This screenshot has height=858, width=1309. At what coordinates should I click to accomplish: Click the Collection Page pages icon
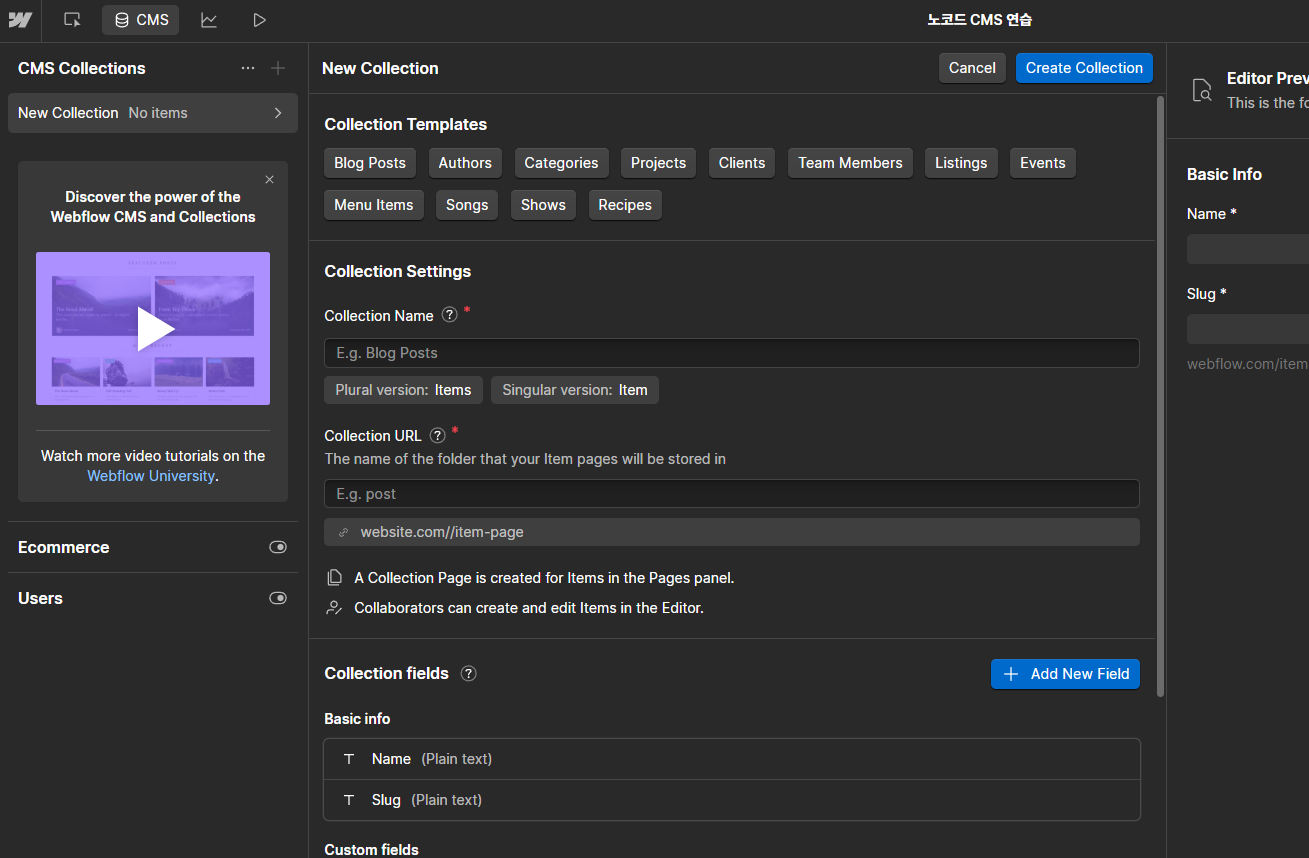coord(335,578)
